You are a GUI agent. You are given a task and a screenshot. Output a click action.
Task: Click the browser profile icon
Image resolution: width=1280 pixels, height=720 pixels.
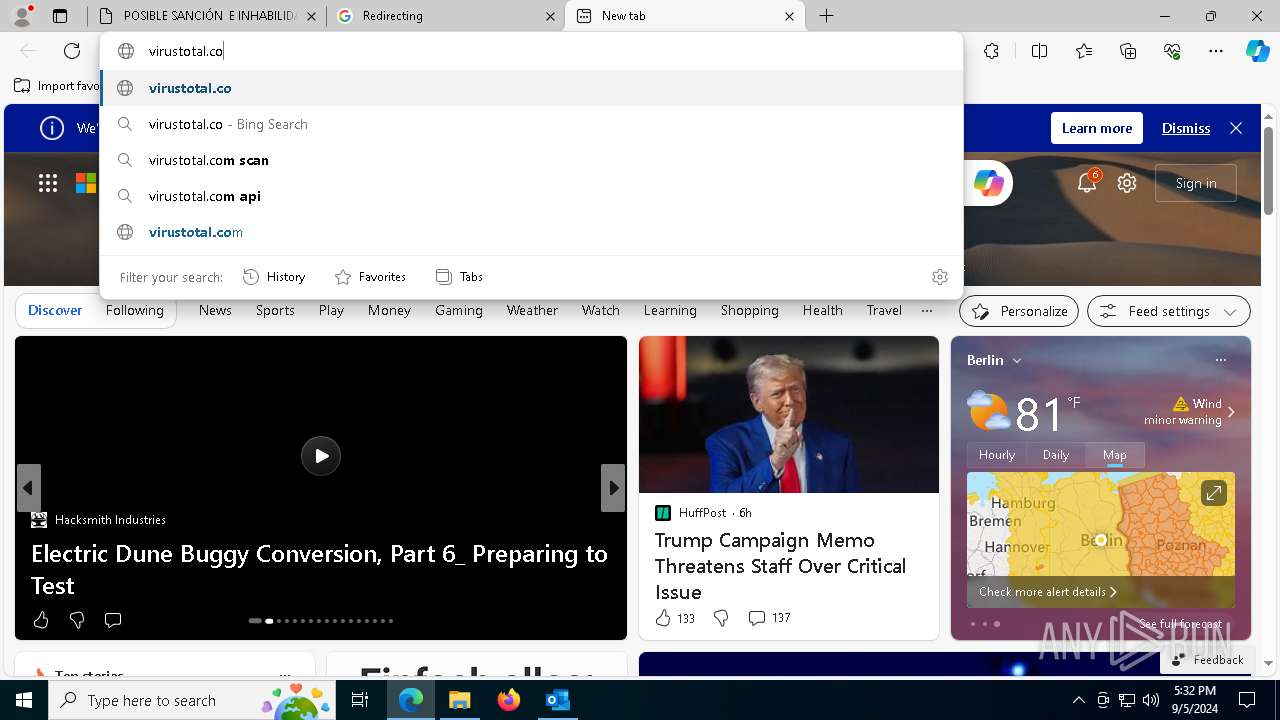coord(22,16)
